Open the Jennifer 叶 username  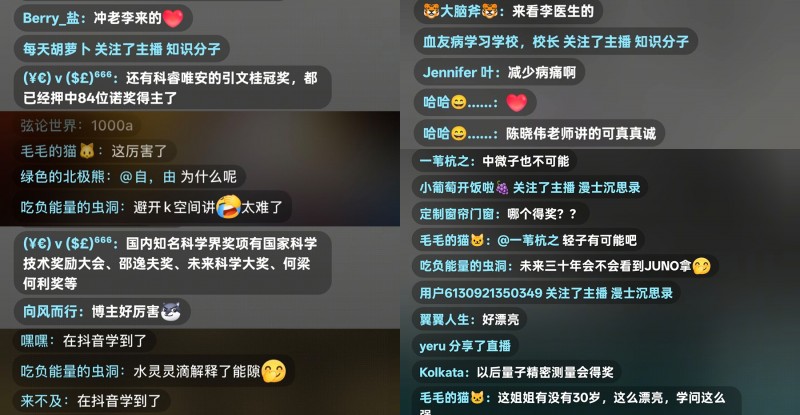[x=458, y=72]
